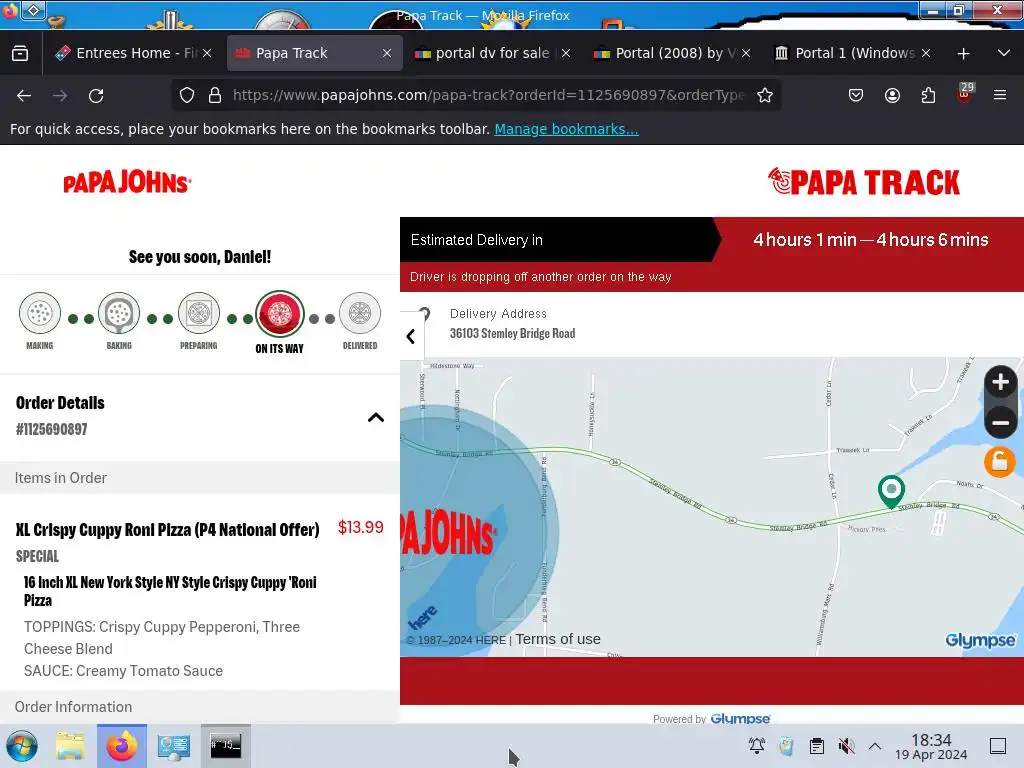Open the notifications bell tray icon

(x=757, y=746)
